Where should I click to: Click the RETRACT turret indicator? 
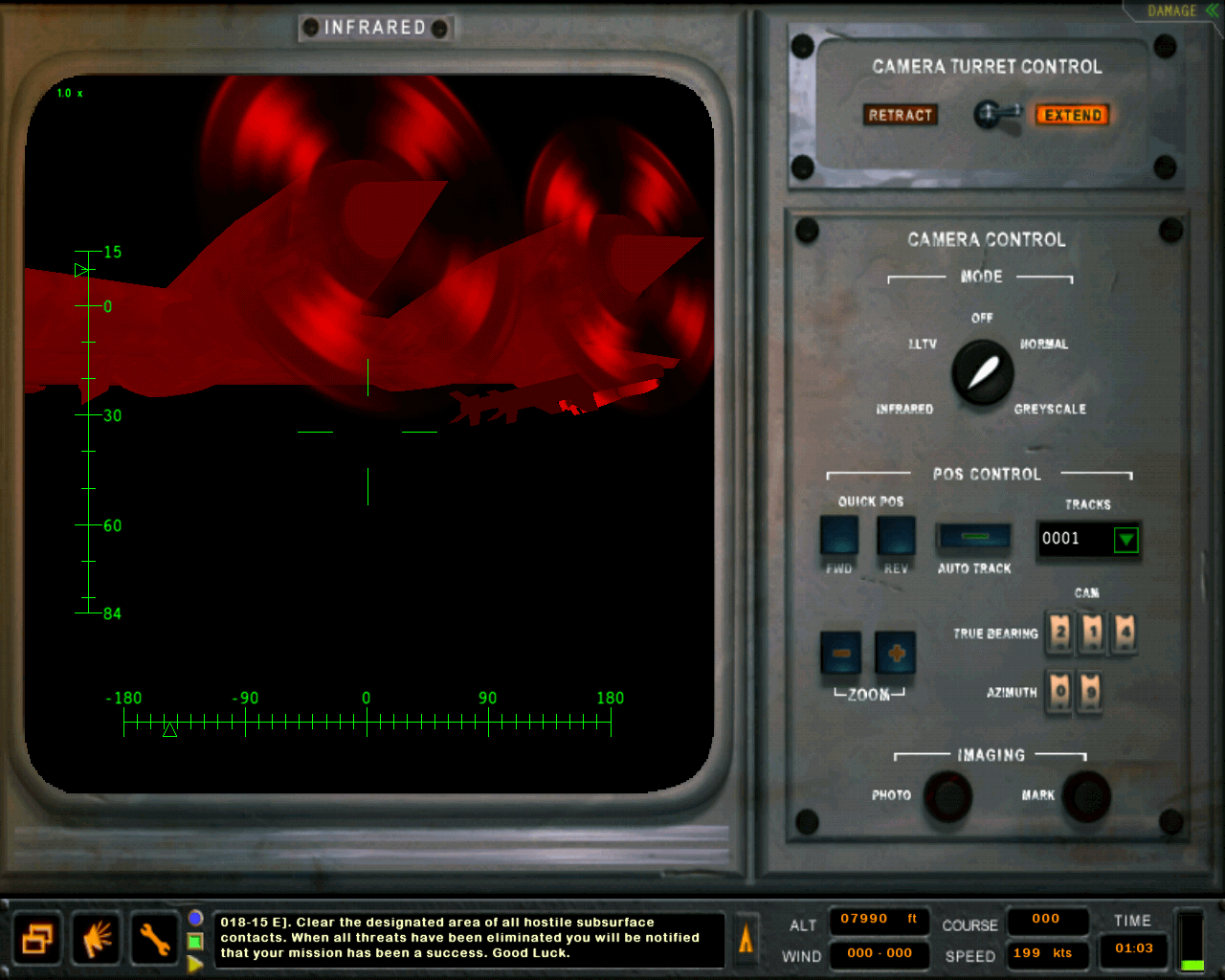900,115
